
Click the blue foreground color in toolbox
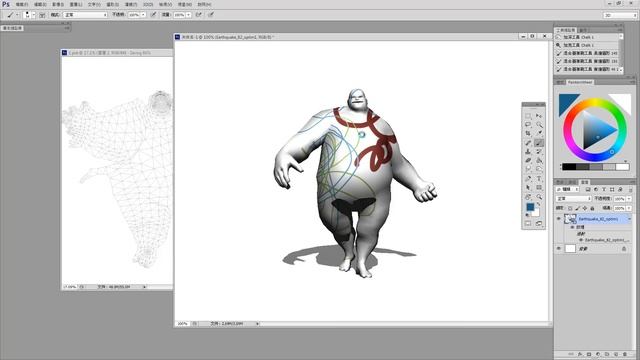(x=530, y=207)
